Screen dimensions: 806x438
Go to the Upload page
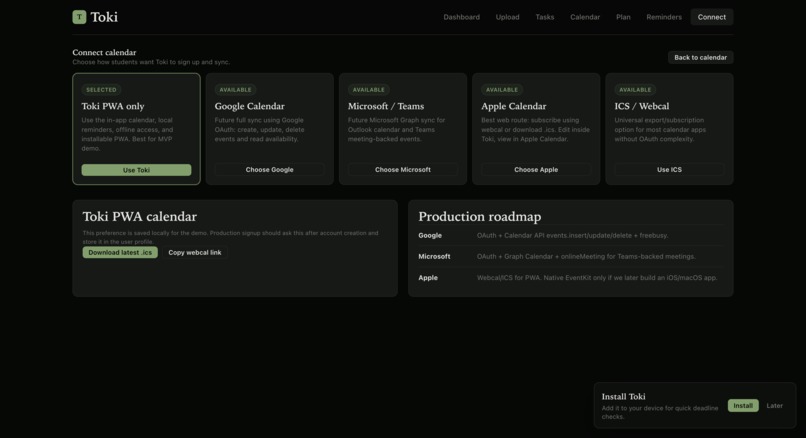pyautogui.click(x=507, y=17)
